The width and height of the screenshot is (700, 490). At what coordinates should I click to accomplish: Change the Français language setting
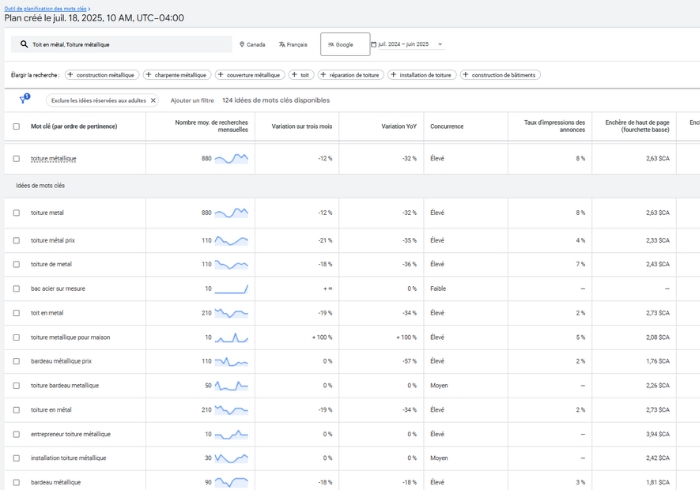coord(293,44)
